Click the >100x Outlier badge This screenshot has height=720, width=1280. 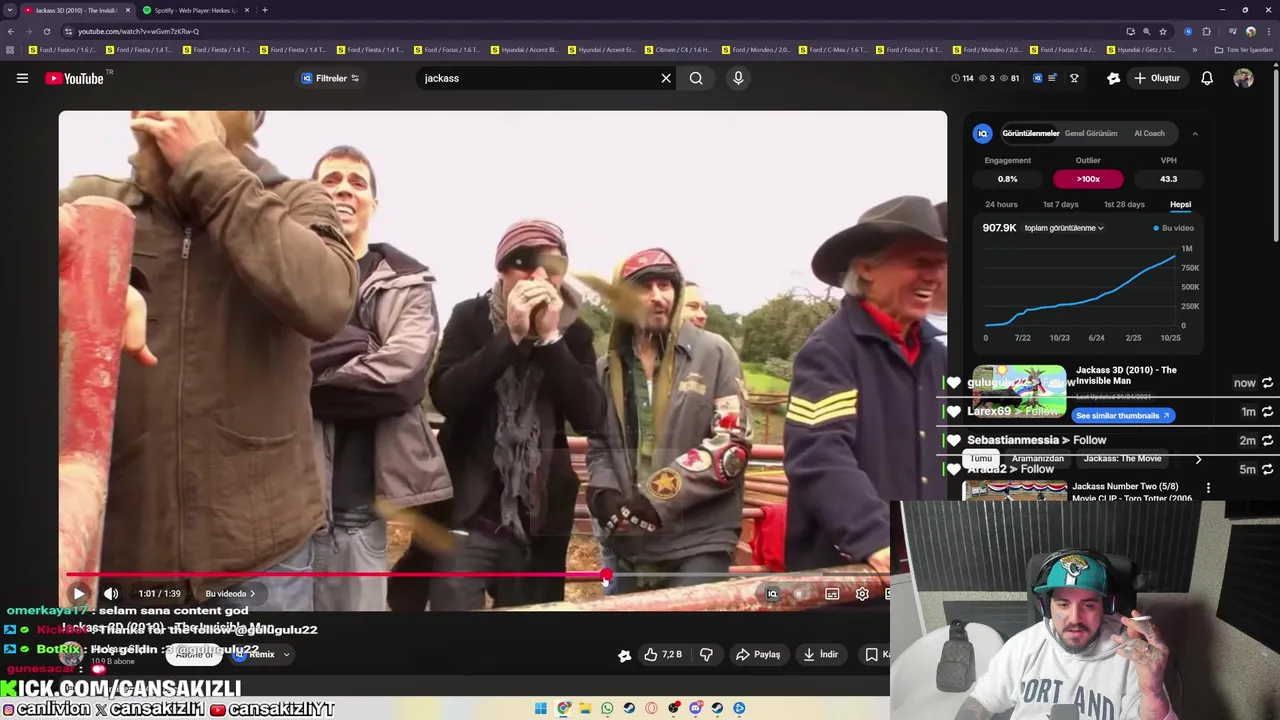coord(1088,179)
